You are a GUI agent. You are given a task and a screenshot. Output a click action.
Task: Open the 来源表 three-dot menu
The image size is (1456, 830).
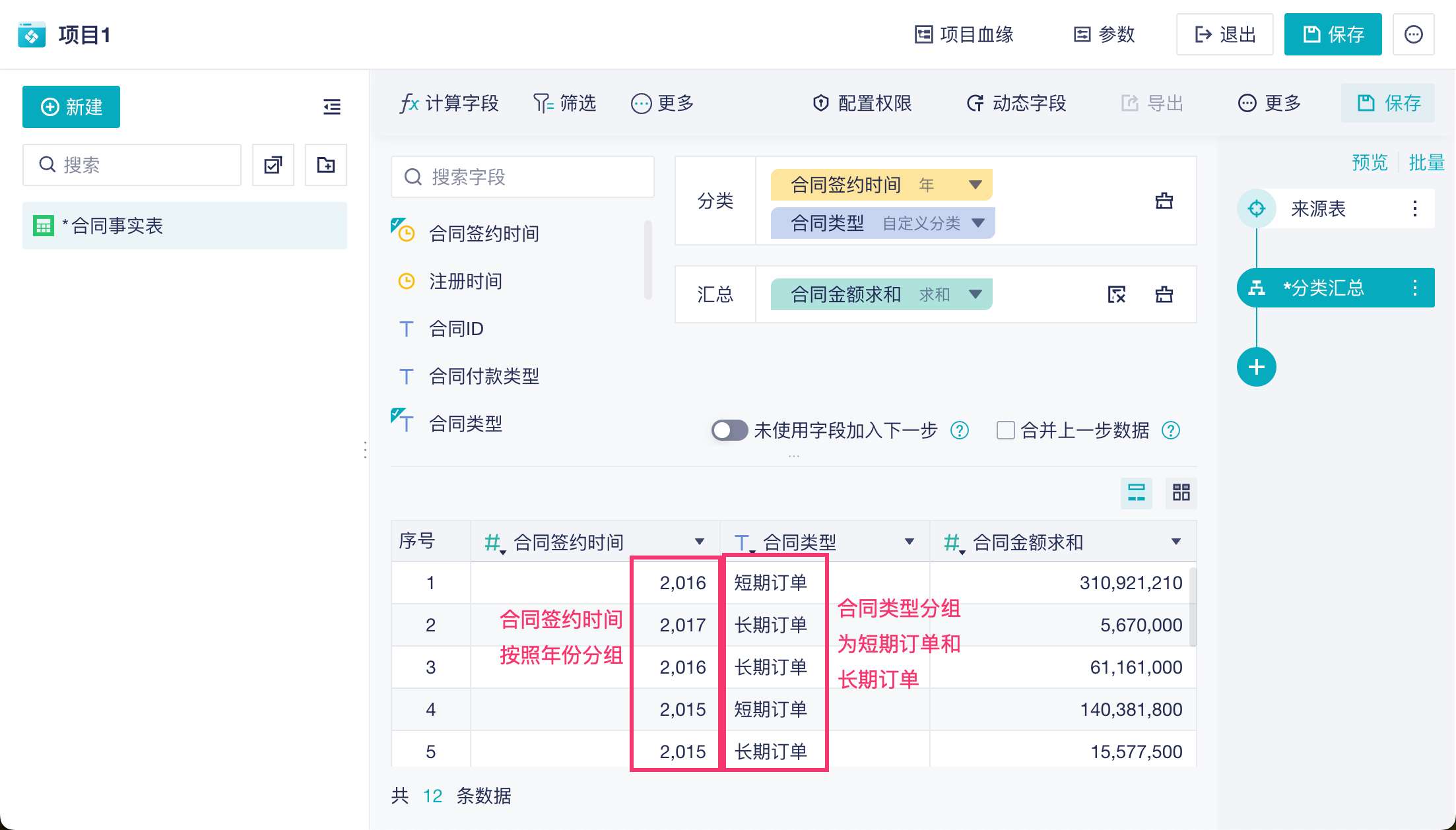click(x=1414, y=208)
